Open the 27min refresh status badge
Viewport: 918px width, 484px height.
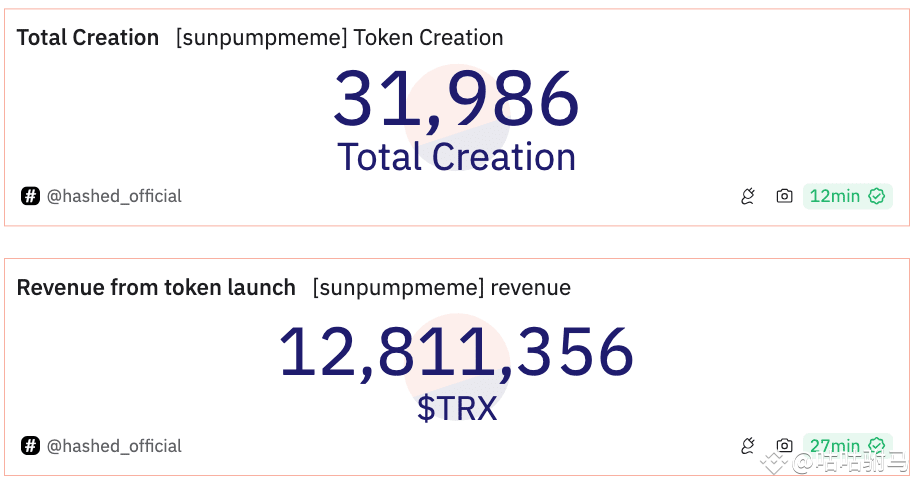847,446
